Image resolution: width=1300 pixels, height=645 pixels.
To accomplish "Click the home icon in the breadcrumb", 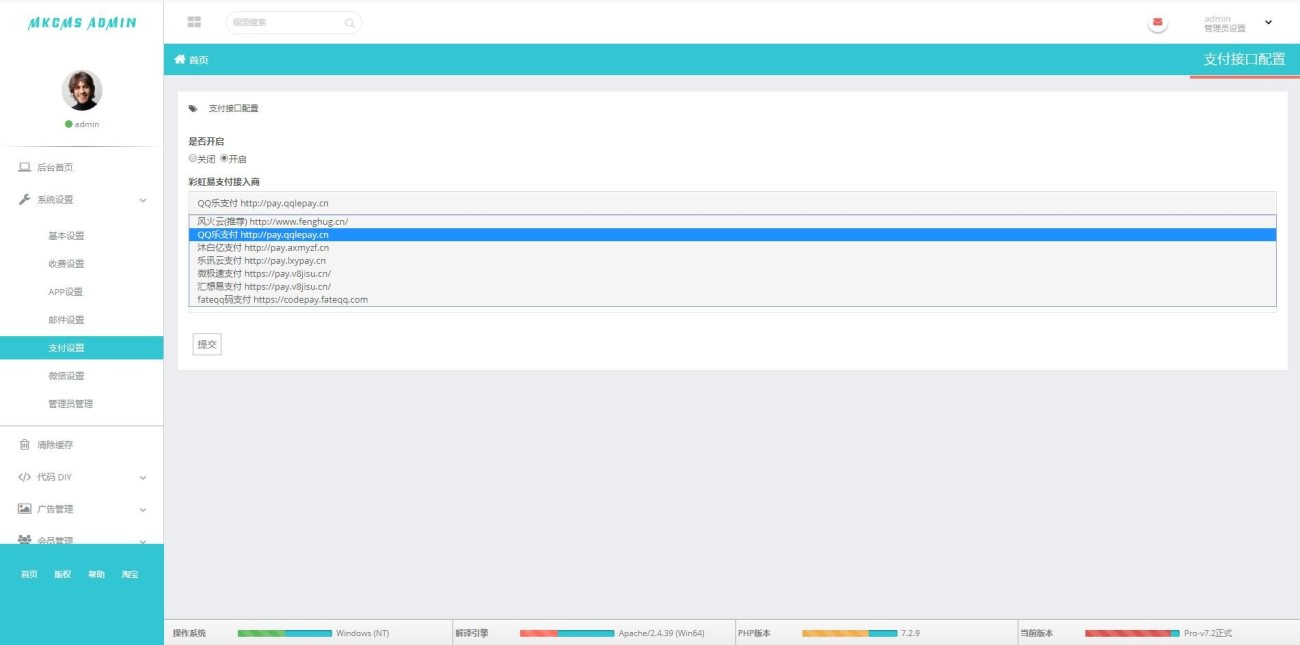I will coord(180,59).
